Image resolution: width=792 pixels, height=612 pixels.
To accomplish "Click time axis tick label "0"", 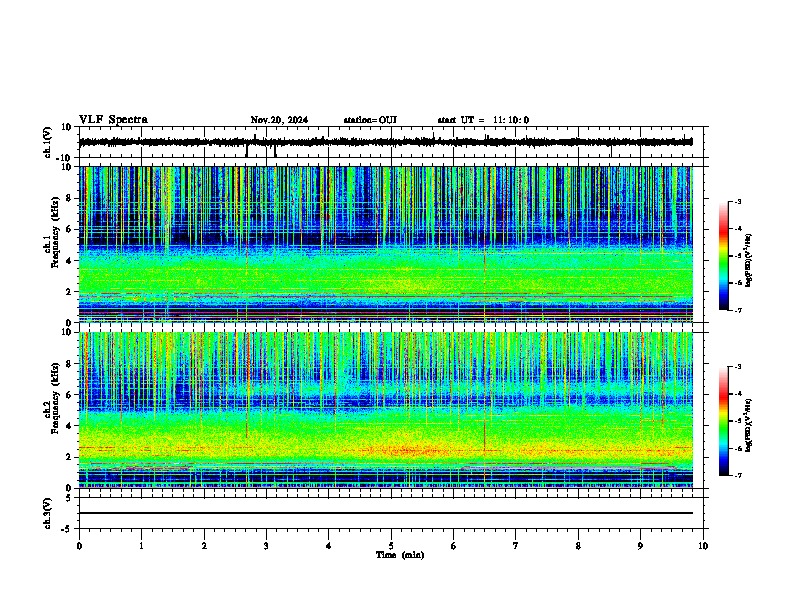I will pyautogui.click(x=79, y=546).
